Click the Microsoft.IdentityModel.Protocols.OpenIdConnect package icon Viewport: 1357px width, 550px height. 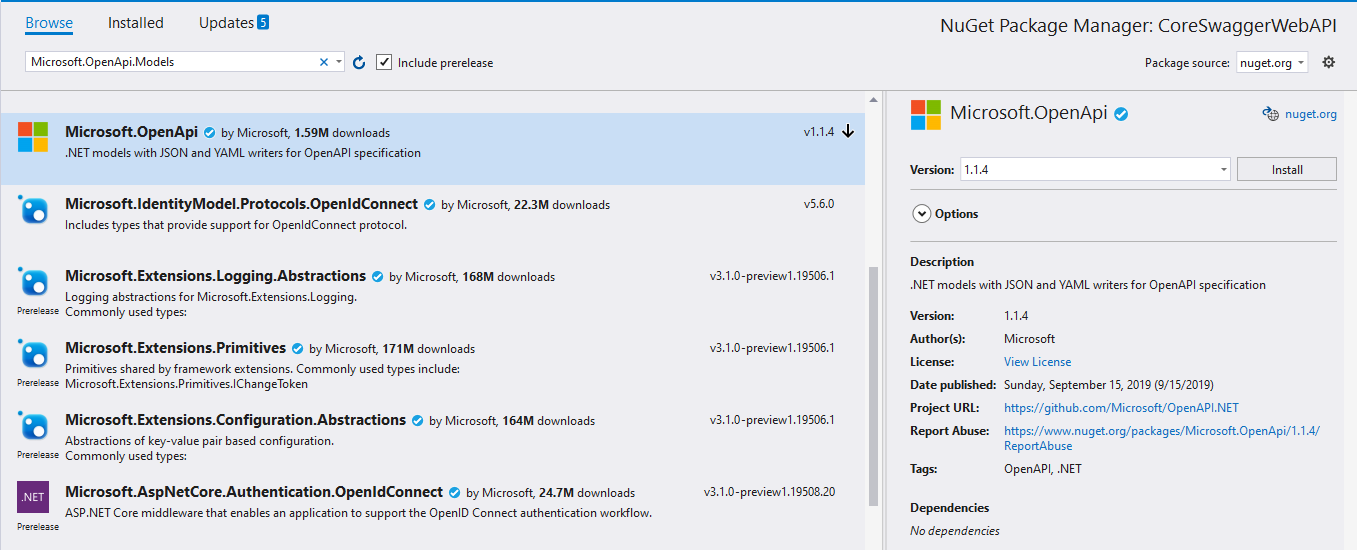click(33, 210)
